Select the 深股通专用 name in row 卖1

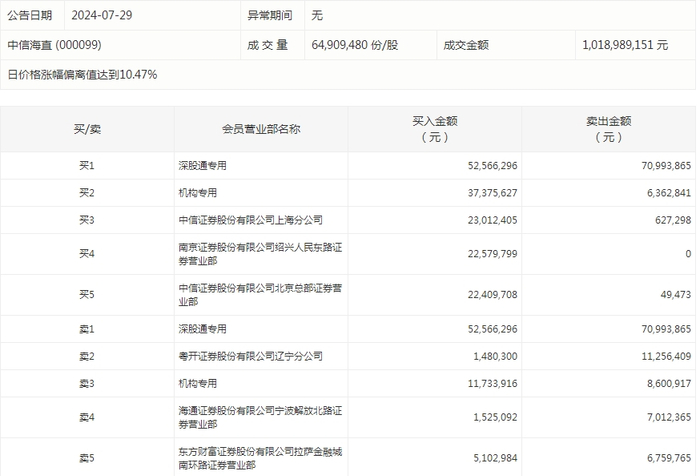coord(203,329)
